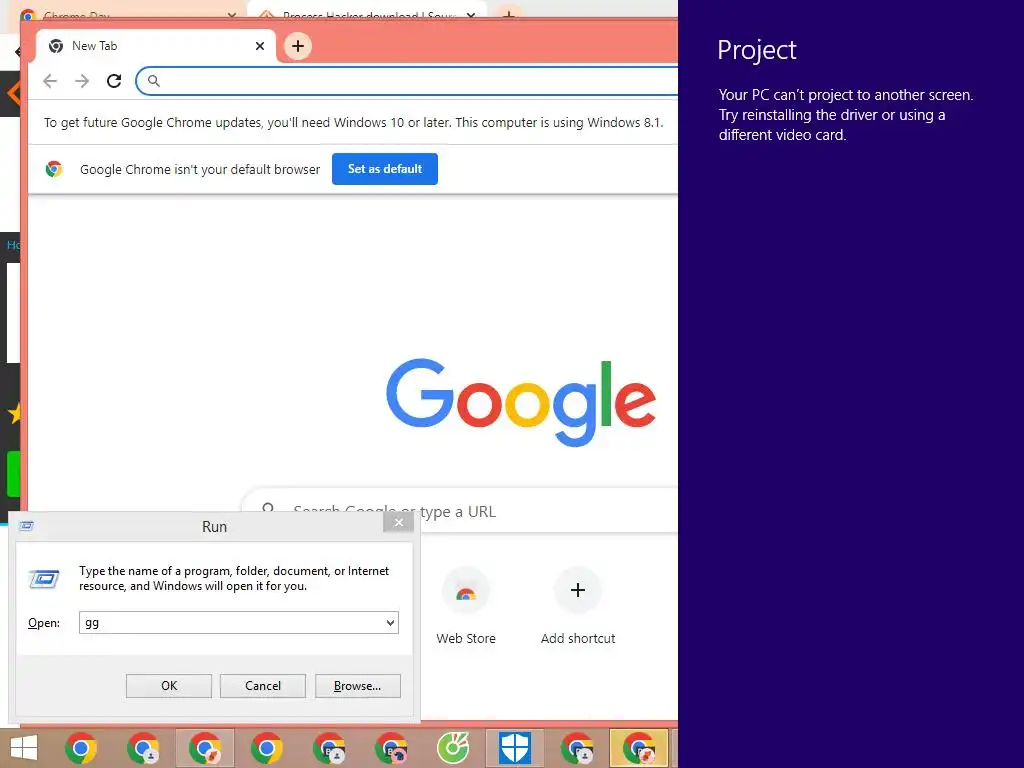1024x768 pixels.
Task: Click the back arrow in Chrome
Action: click(x=50, y=81)
